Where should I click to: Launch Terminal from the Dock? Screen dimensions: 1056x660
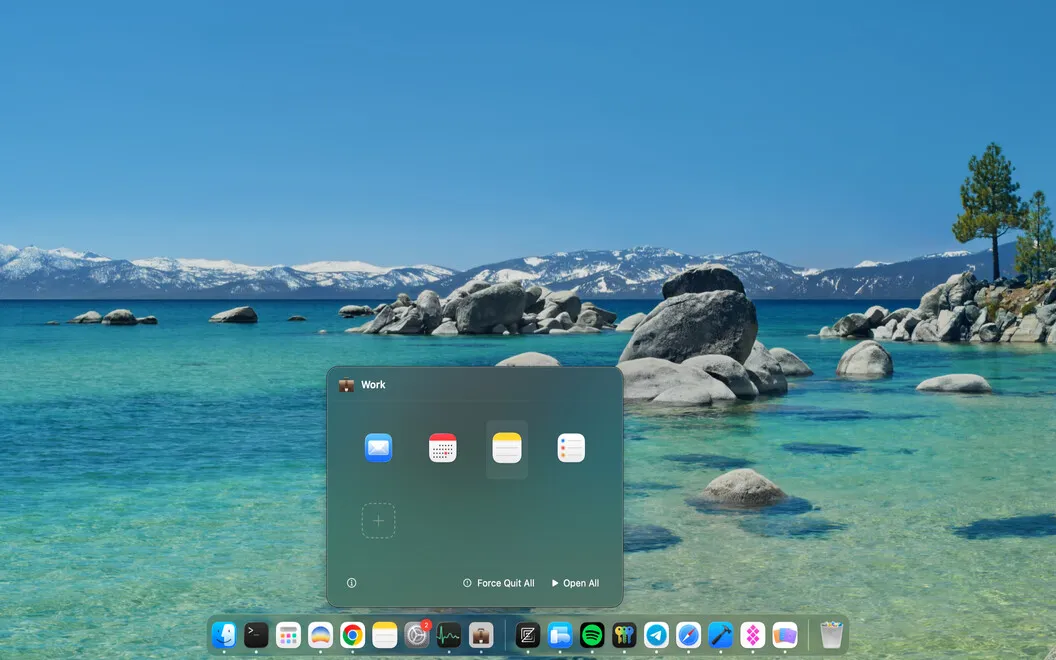pos(256,635)
